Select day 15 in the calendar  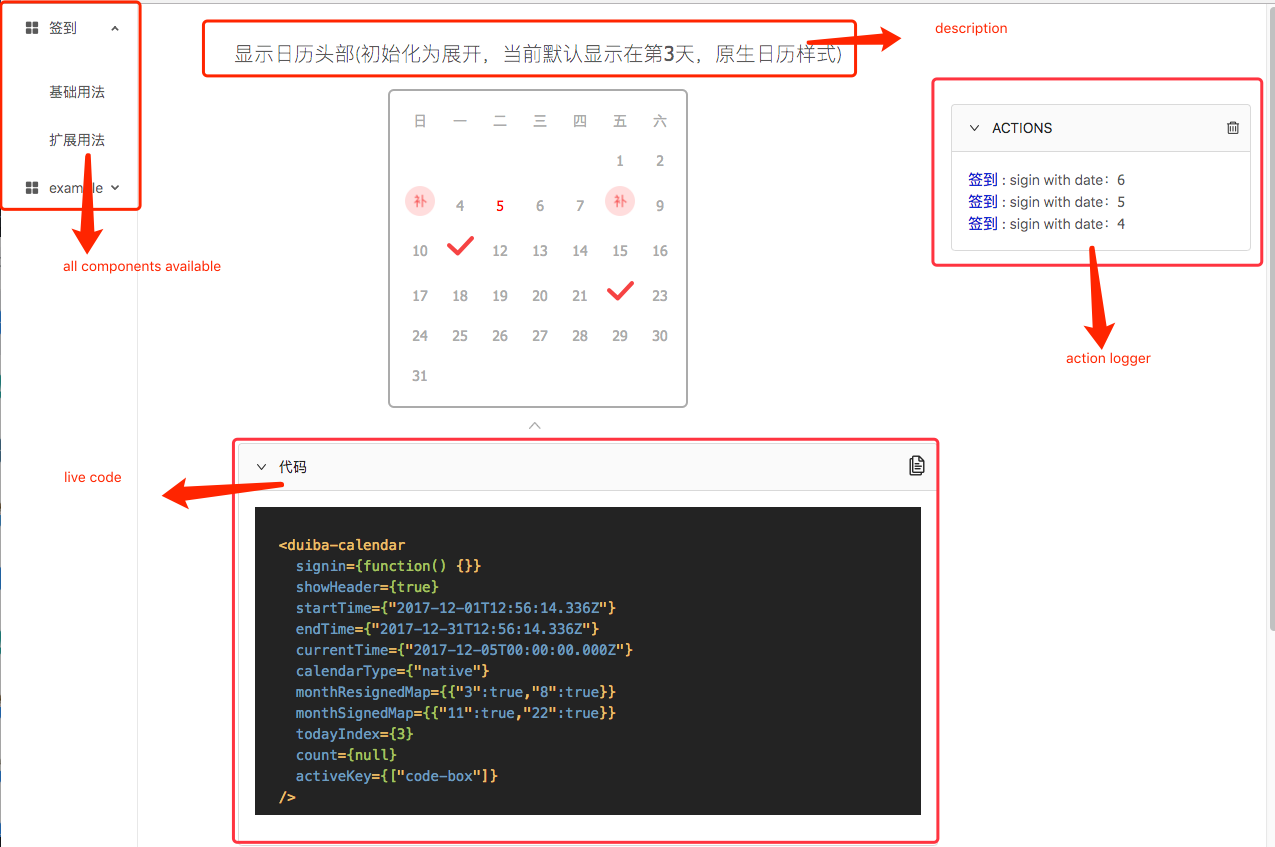pyautogui.click(x=620, y=251)
